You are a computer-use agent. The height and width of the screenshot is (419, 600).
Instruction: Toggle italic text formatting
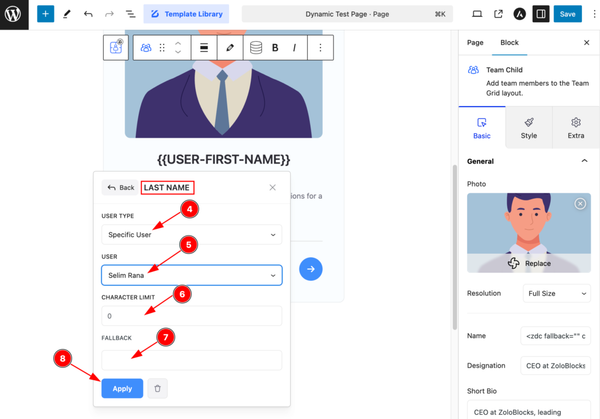coord(294,48)
